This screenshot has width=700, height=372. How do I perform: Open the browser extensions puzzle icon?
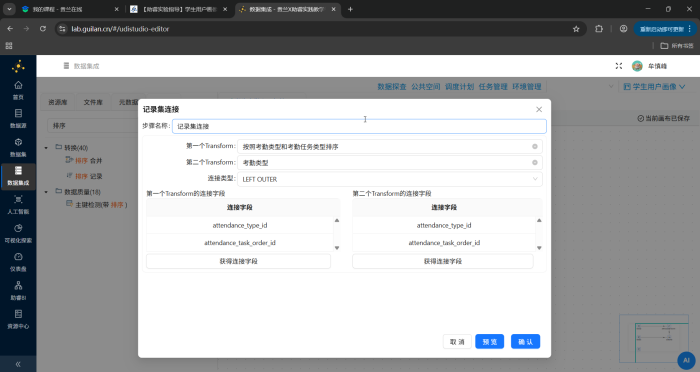coord(599,29)
